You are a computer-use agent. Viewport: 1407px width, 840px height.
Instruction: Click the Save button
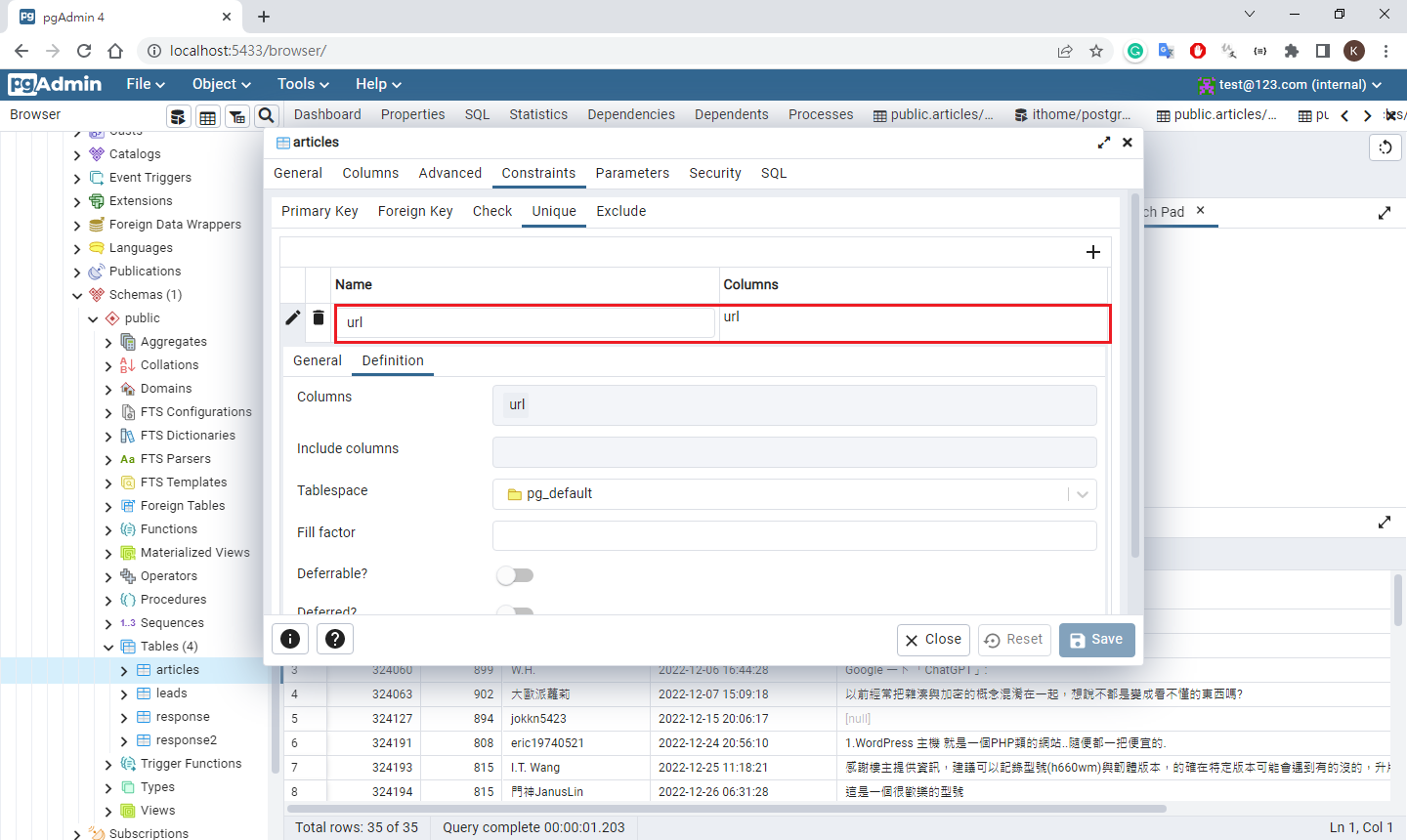[x=1096, y=640]
